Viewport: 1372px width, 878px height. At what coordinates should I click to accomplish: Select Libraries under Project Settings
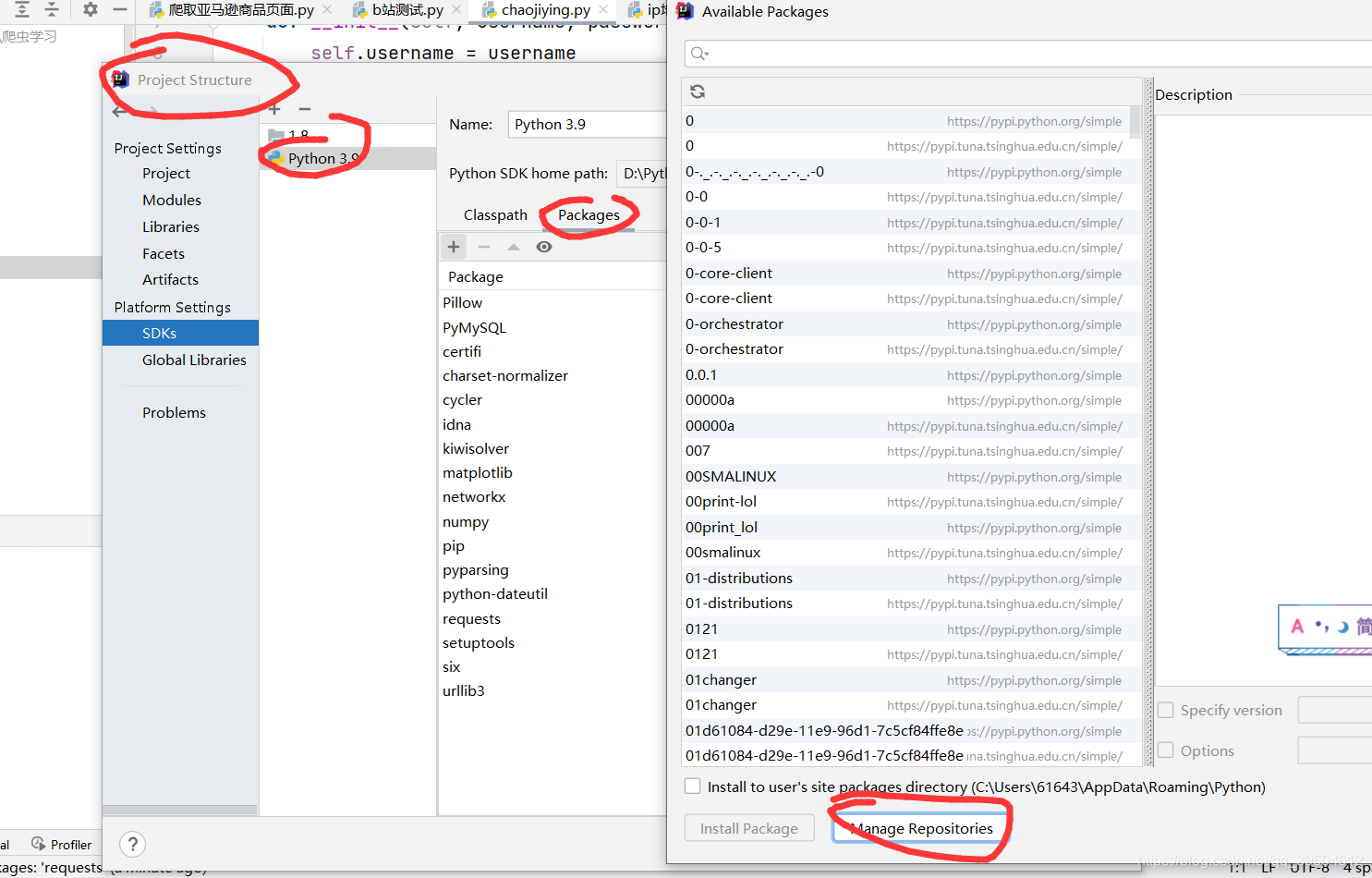pyautogui.click(x=171, y=226)
